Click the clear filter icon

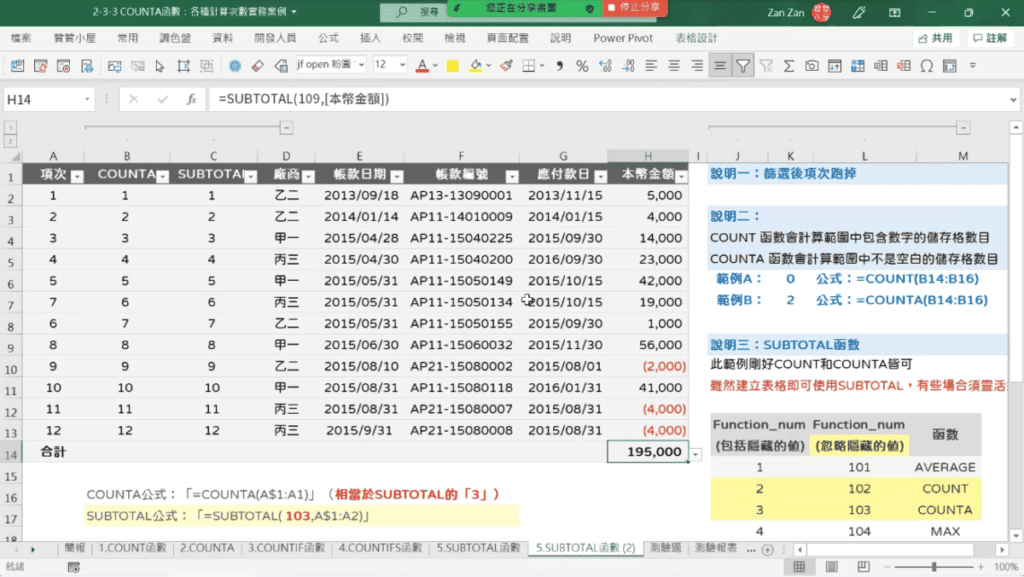tap(766, 66)
